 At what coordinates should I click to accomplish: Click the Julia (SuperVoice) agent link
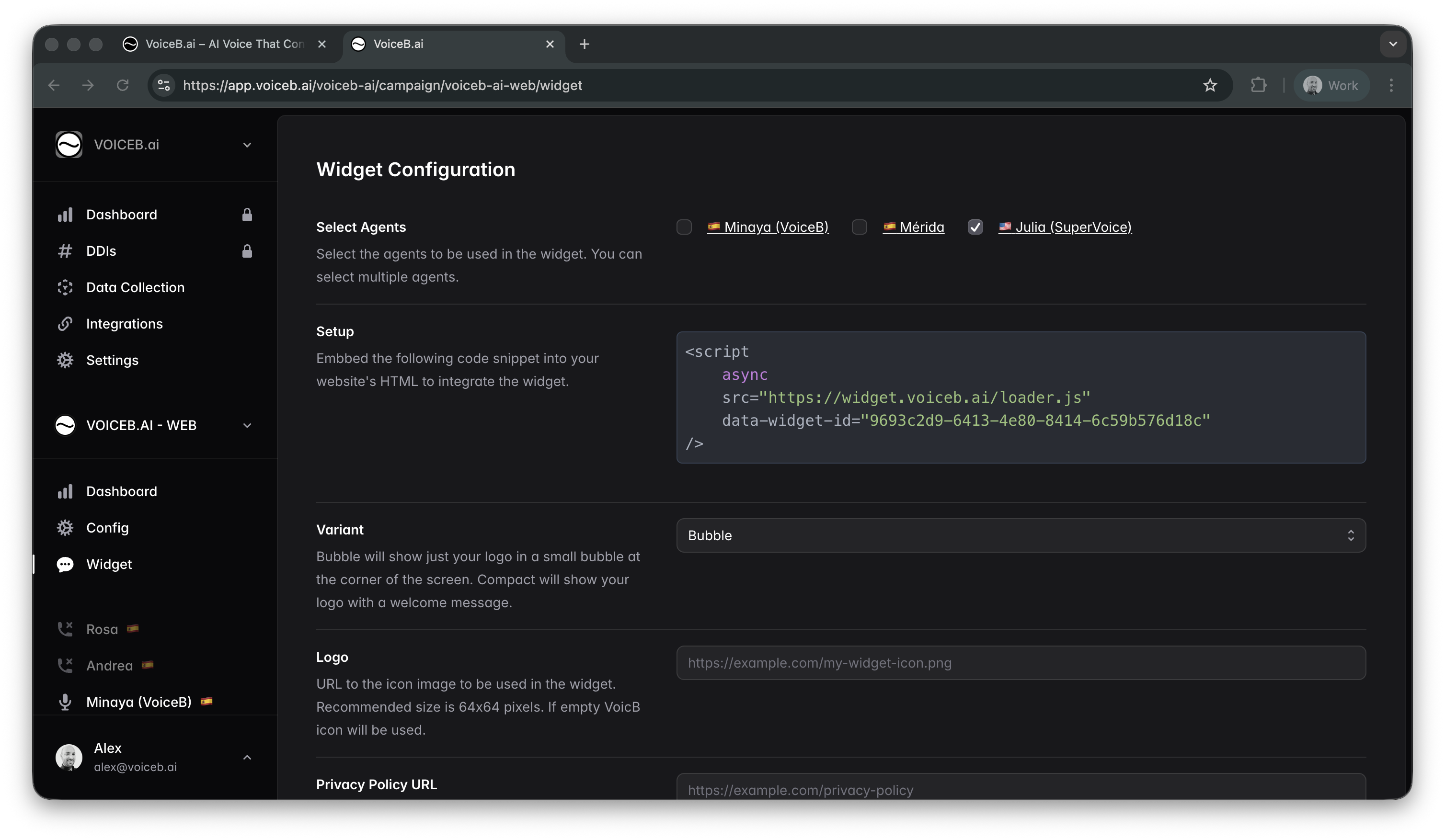click(x=1073, y=227)
